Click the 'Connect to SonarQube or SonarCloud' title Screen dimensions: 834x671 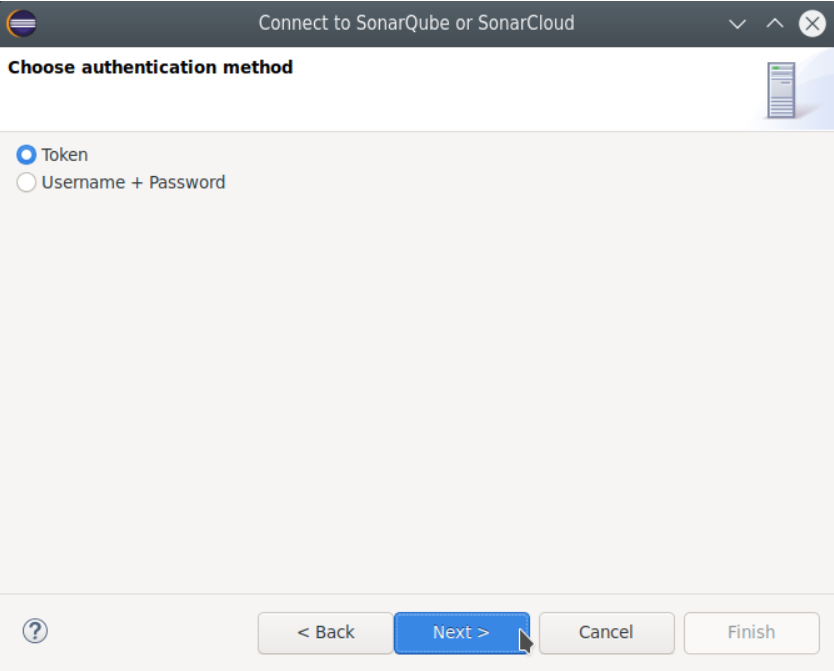tap(416, 23)
